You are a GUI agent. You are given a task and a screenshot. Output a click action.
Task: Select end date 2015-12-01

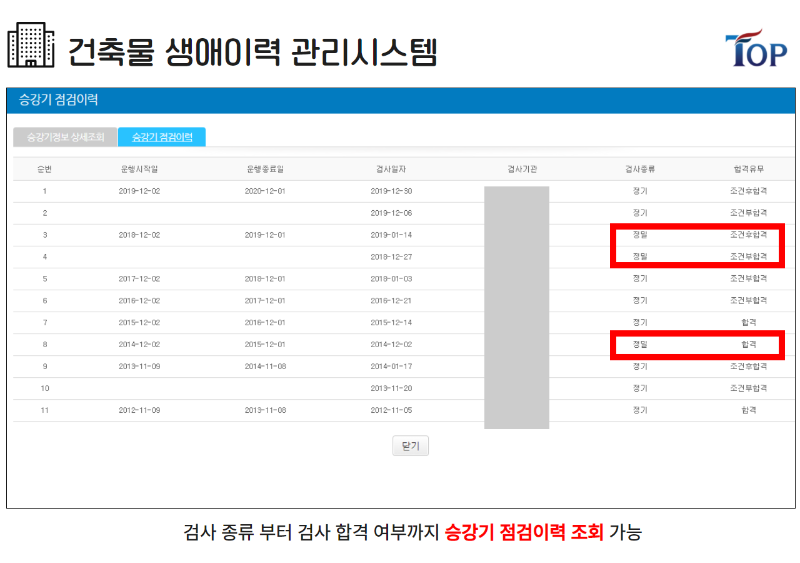tap(265, 345)
